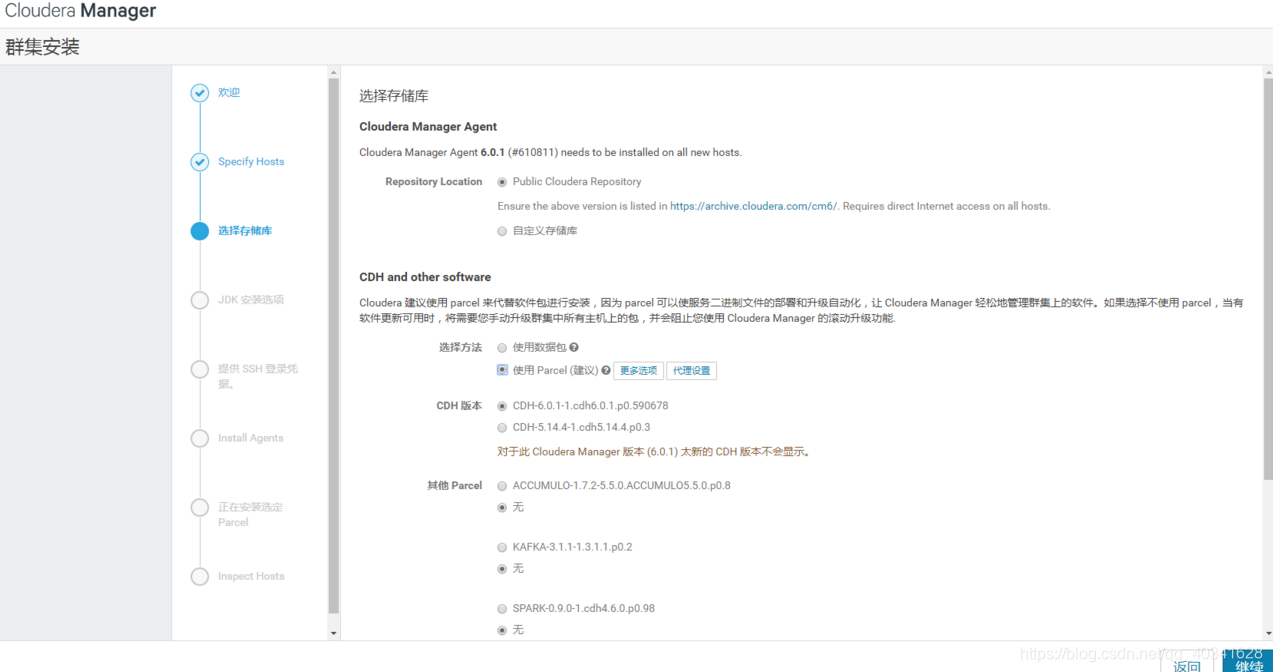This screenshot has width=1273, height=672.
Task: Open the Specify Hosts wizard step
Action: [251, 162]
